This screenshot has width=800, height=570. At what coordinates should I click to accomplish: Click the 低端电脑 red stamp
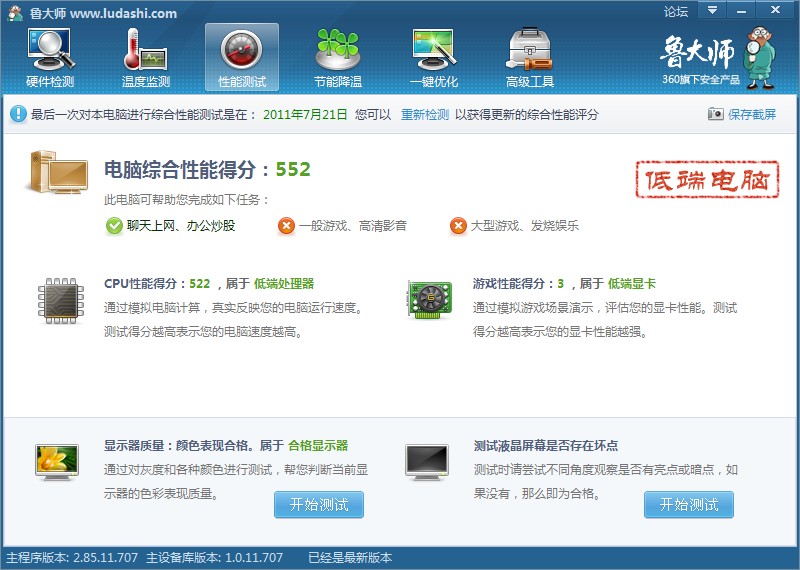click(x=707, y=179)
